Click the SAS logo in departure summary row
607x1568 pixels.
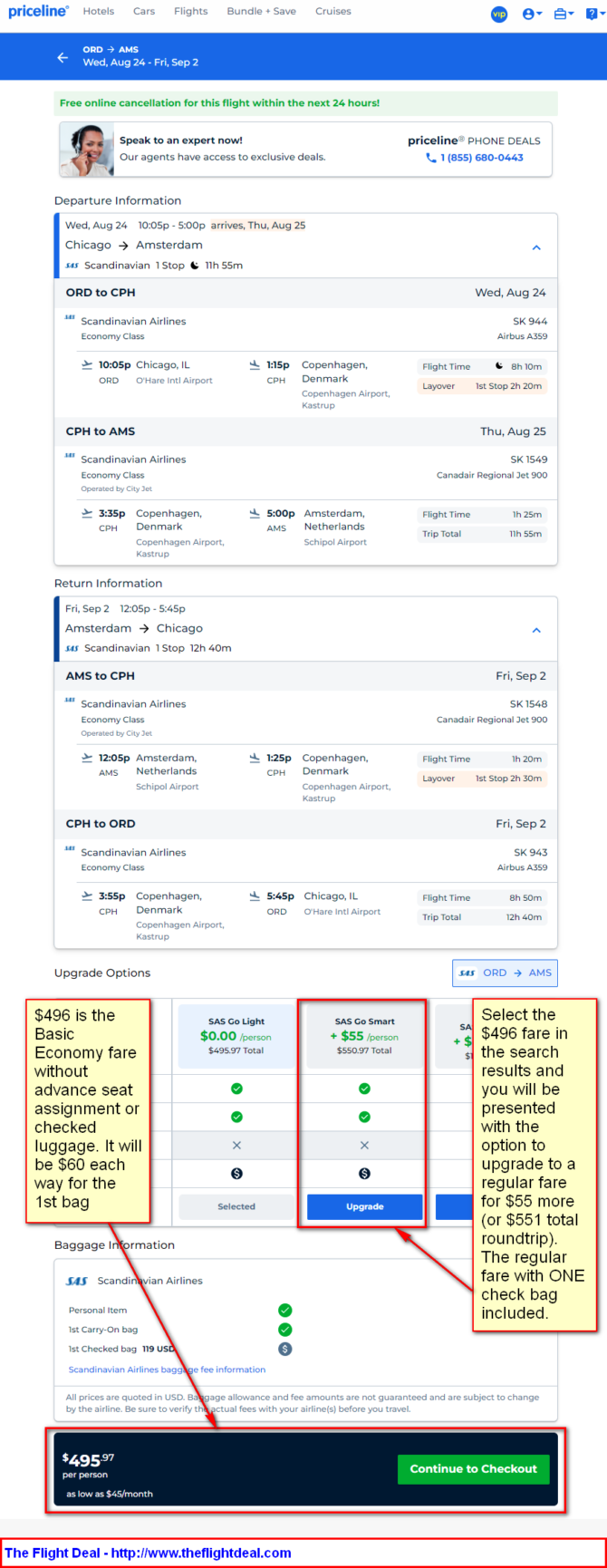click(x=72, y=266)
